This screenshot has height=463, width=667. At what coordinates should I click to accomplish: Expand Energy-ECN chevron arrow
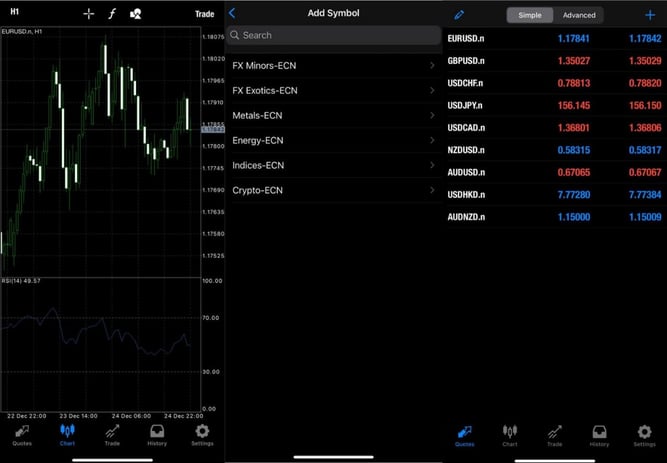pos(432,140)
